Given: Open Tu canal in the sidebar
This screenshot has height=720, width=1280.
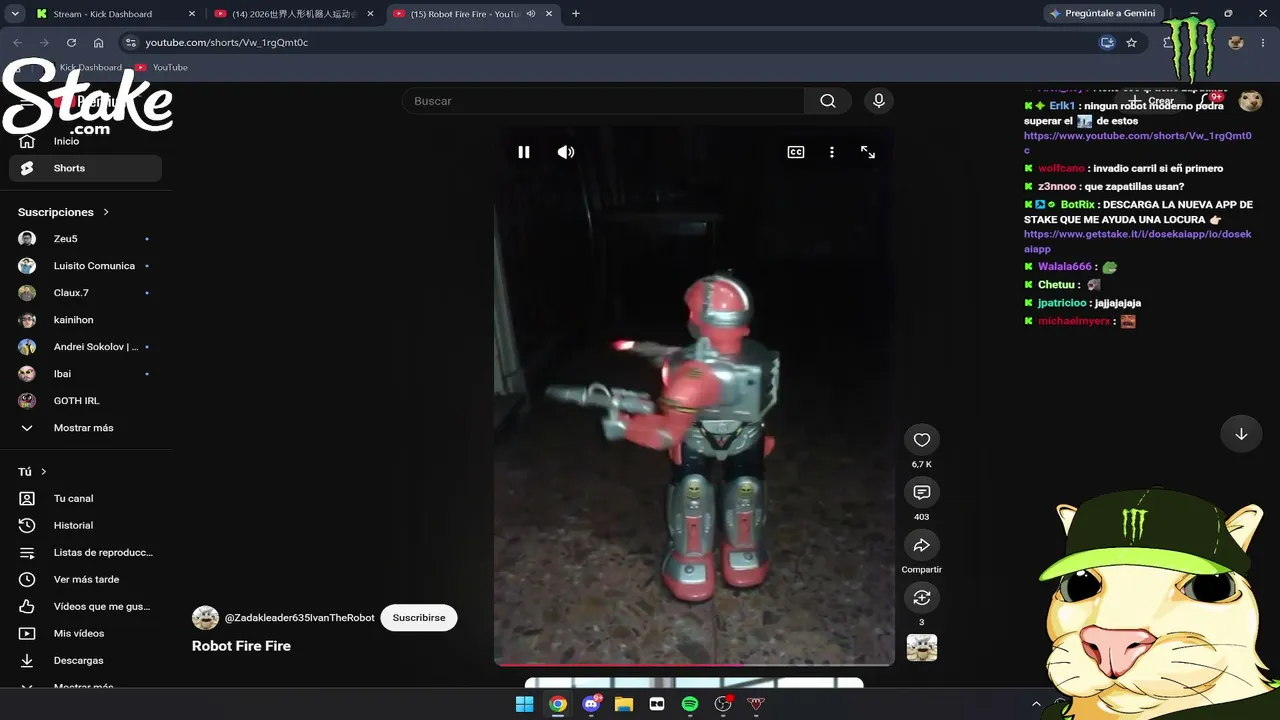Looking at the screenshot, I should point(85,498).
